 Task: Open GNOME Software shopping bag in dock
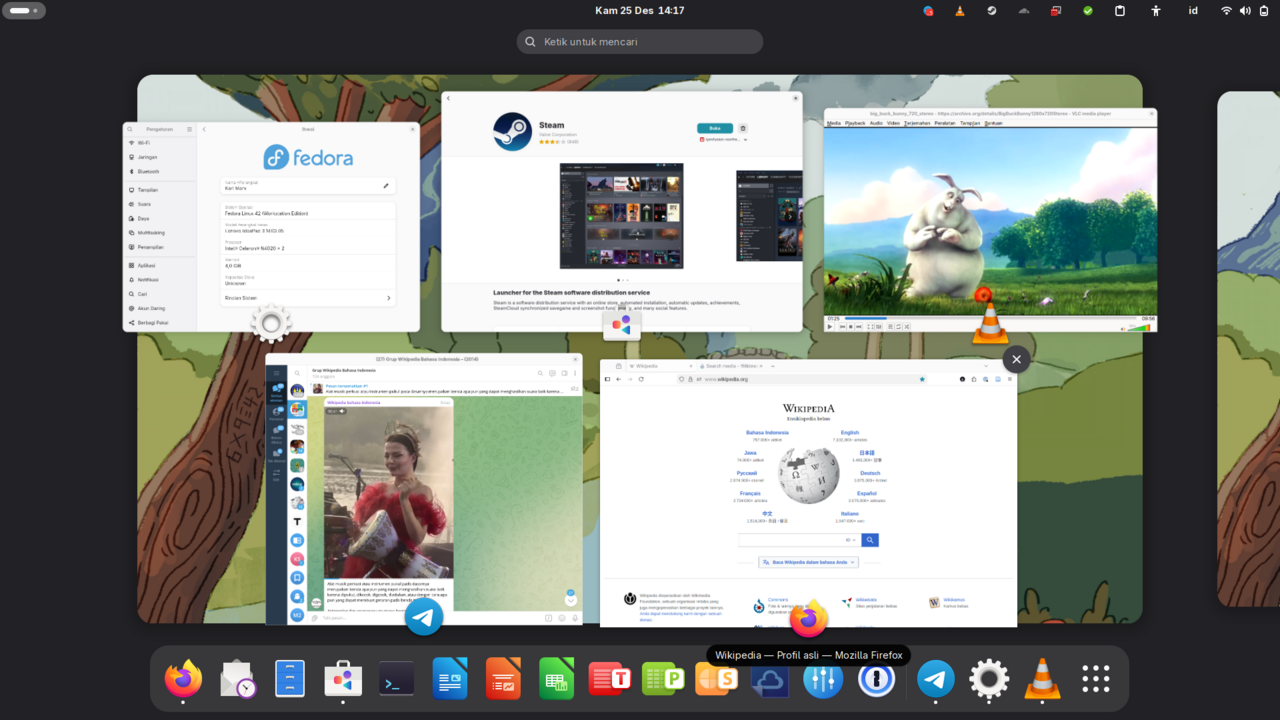(x=343, y=680)
